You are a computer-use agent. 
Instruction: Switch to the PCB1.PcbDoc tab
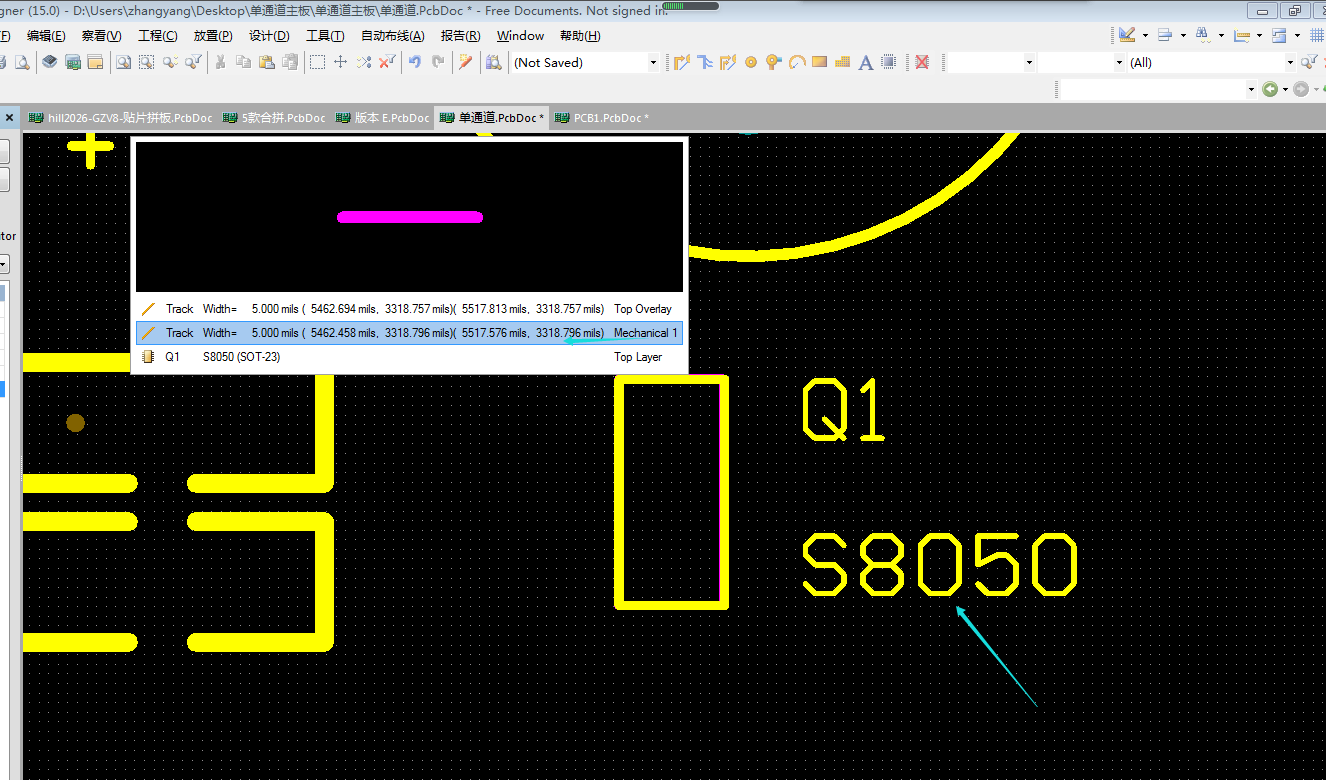[x=610, y=118]
